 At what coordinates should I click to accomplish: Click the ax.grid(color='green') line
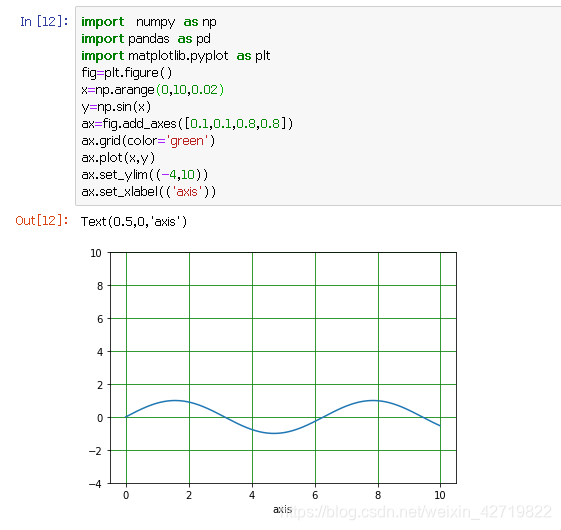(x=148, y=141)
